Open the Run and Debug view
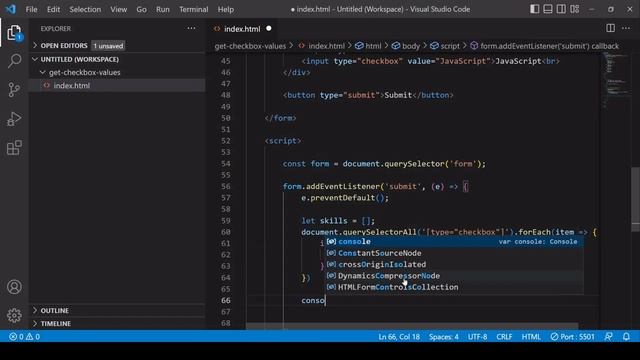640x360 pixels. [x=14, y=118]
